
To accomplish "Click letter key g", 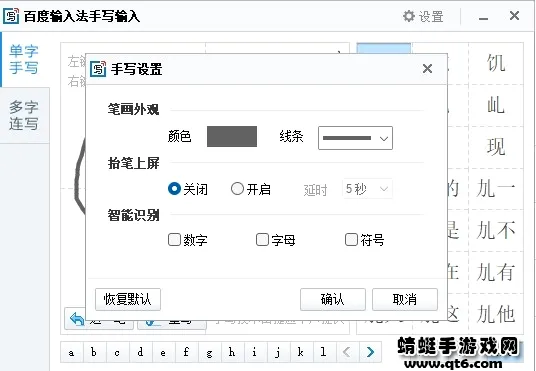I will click(x=209, y=352).
